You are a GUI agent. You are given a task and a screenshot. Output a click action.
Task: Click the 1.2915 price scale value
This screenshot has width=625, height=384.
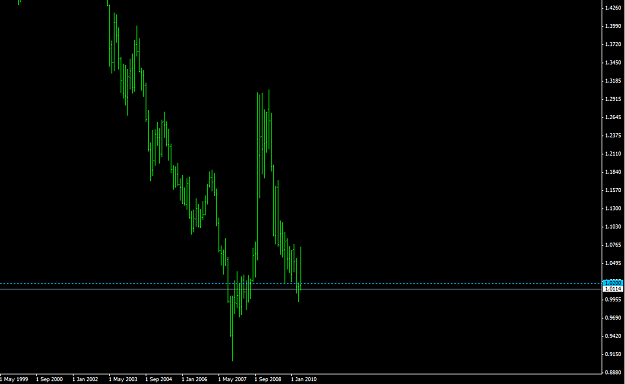(613, 99)
